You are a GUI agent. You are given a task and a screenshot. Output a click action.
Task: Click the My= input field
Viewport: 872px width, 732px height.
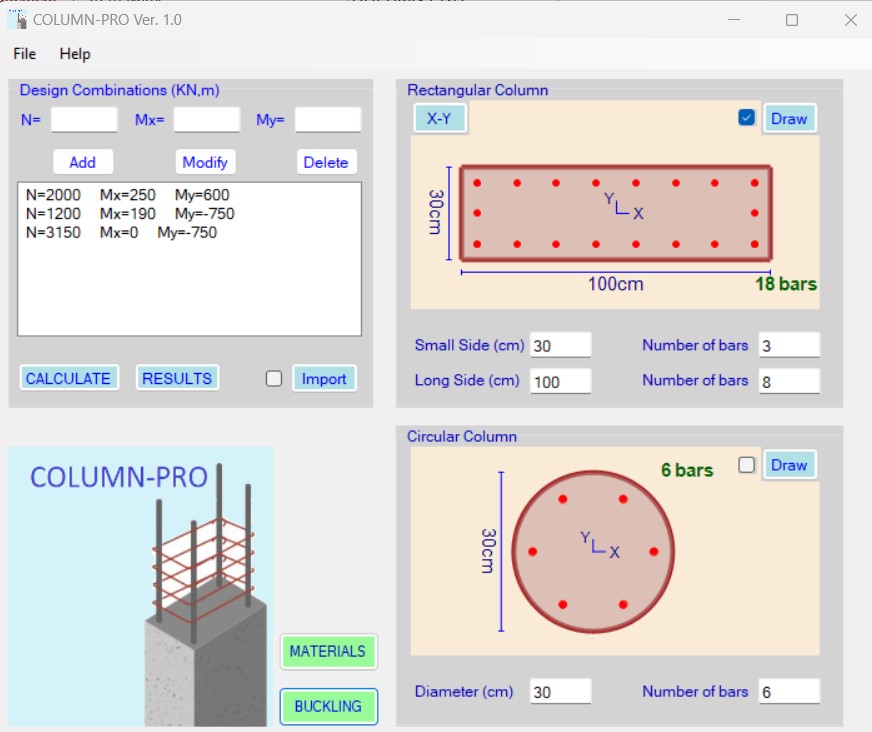coord(328,120)
